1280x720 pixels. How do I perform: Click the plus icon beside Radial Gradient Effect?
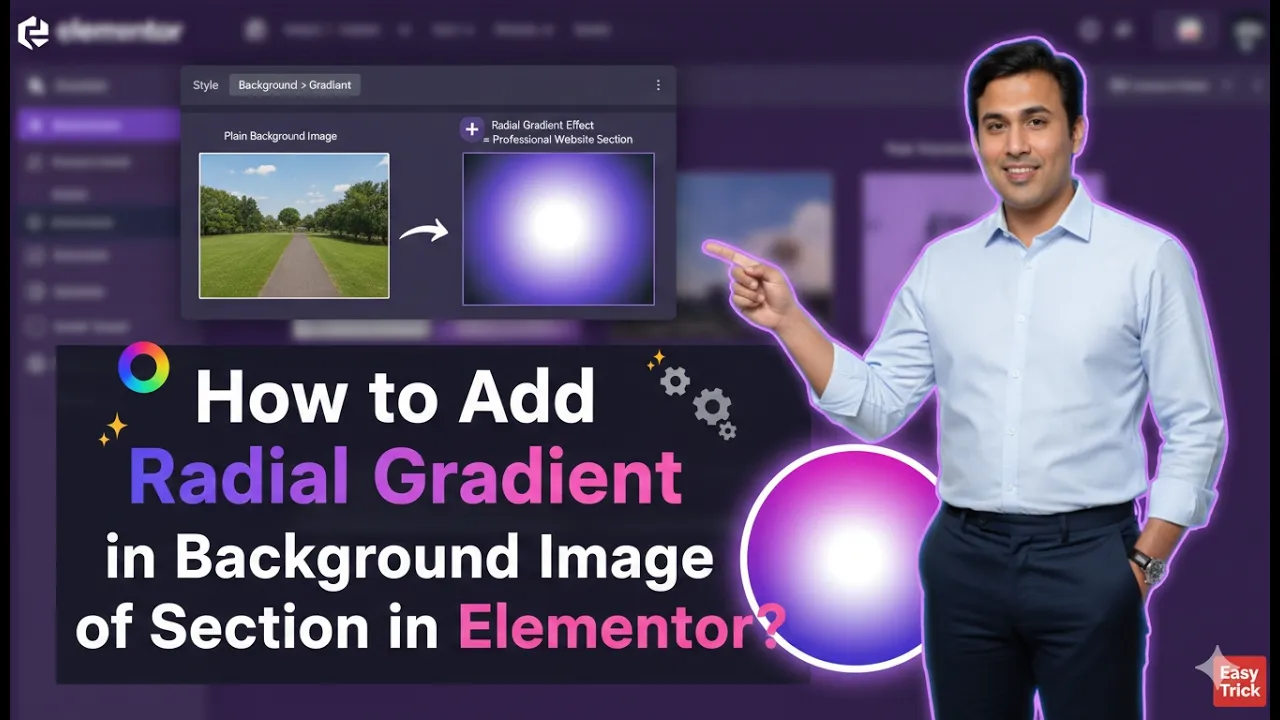point(470,128)
